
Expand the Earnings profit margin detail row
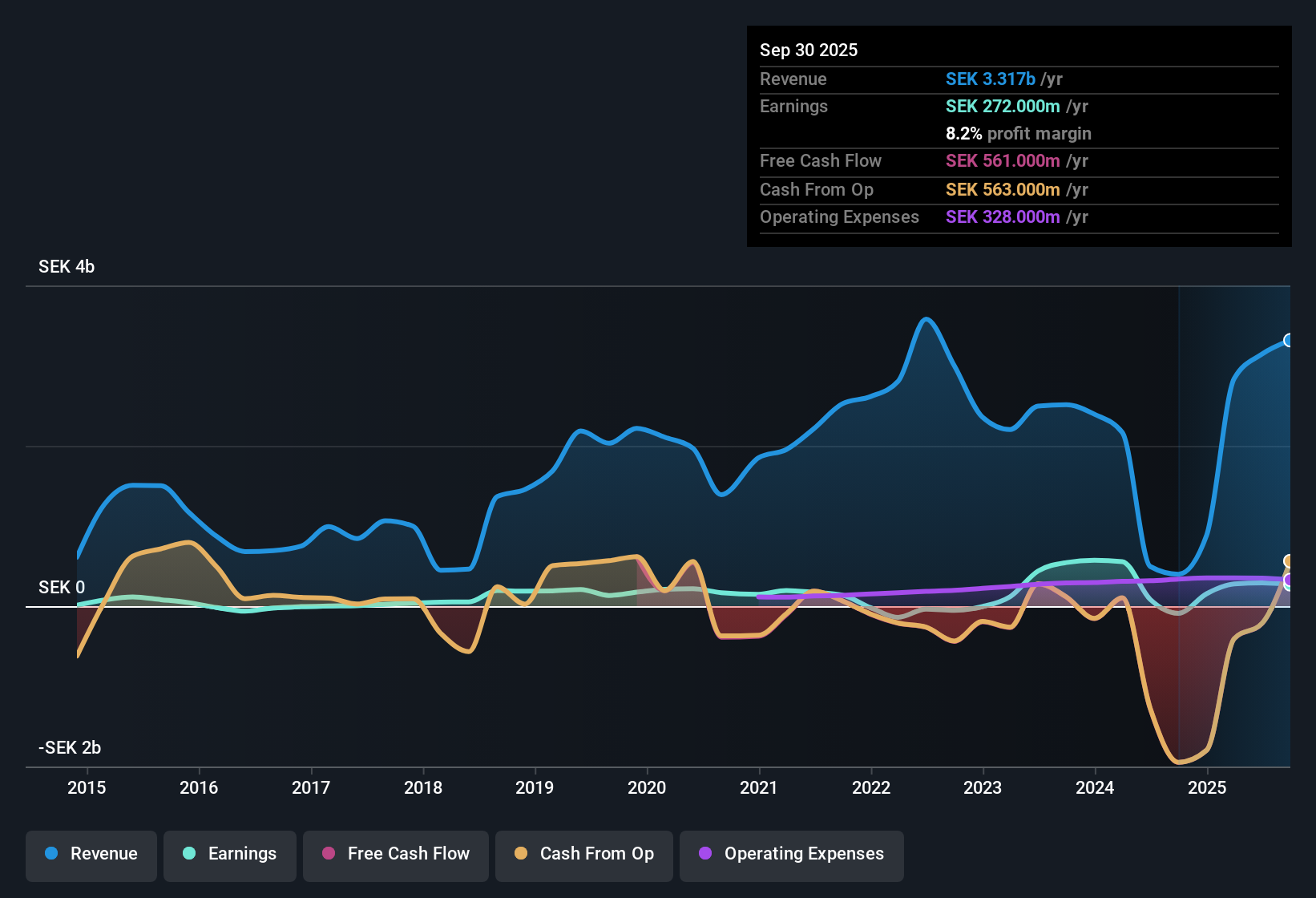(1018, 134)
